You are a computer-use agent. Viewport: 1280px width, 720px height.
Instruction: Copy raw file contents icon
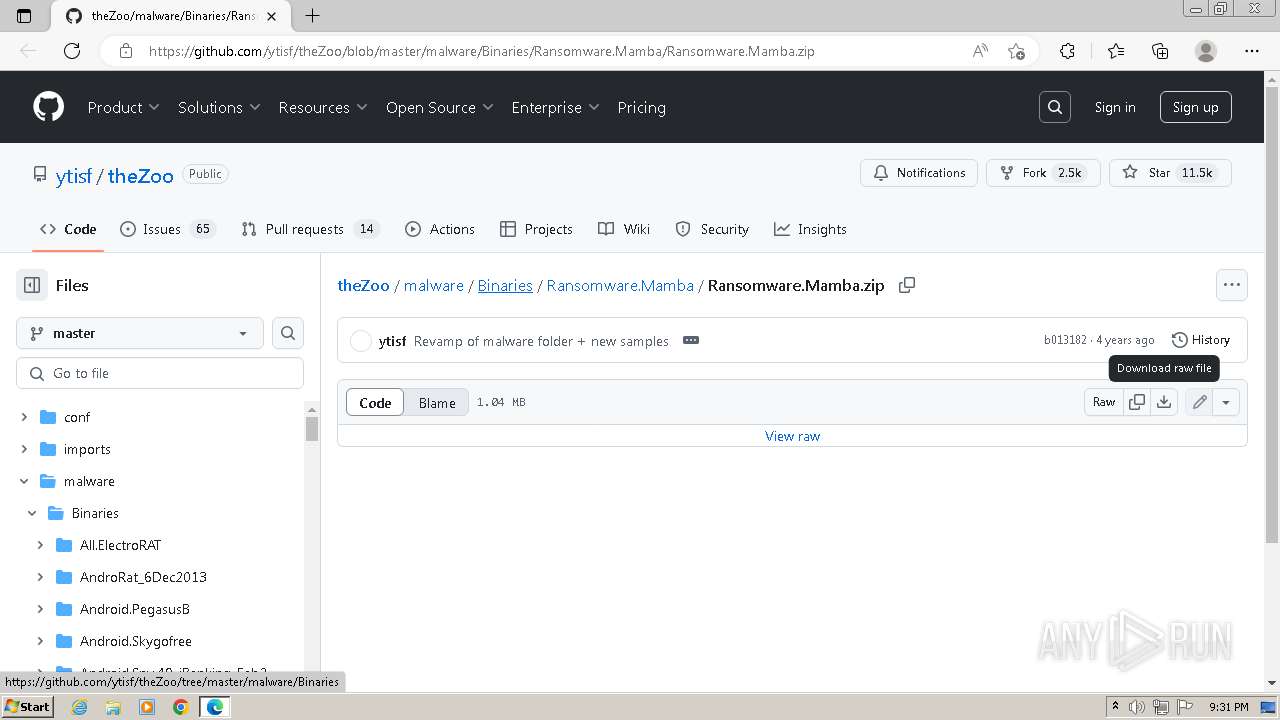[x=1137, y=402]
